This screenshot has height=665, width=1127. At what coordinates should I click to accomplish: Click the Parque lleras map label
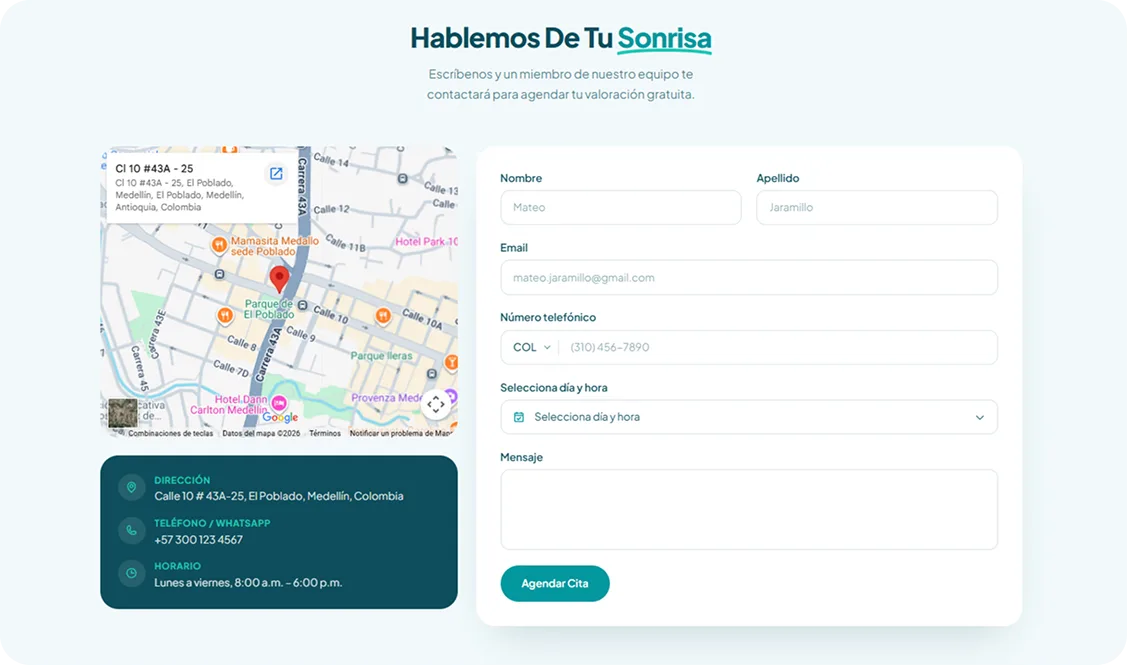coord(382,356)
